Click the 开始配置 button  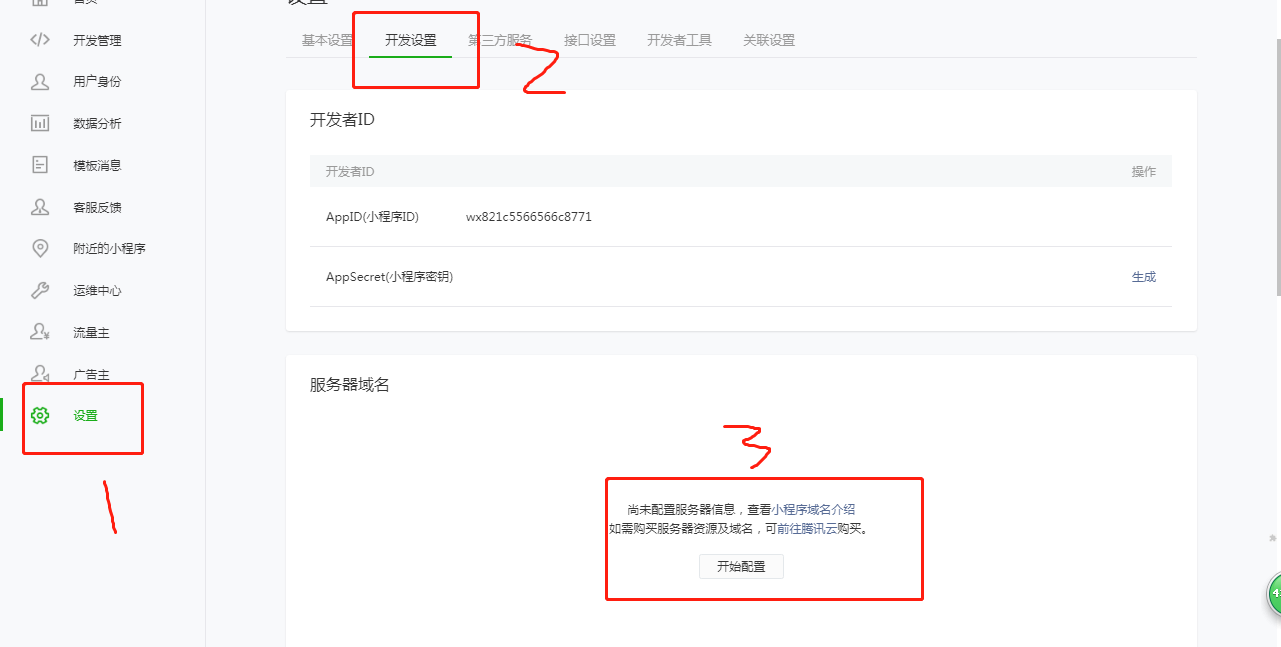point(741,566)
